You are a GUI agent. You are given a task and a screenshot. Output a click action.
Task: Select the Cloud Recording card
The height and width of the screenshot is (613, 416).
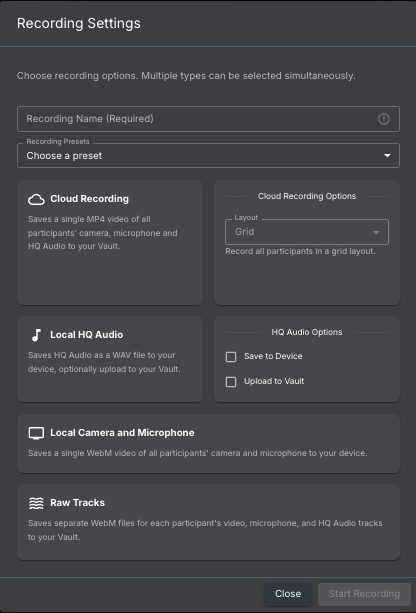tap(110, 242)
